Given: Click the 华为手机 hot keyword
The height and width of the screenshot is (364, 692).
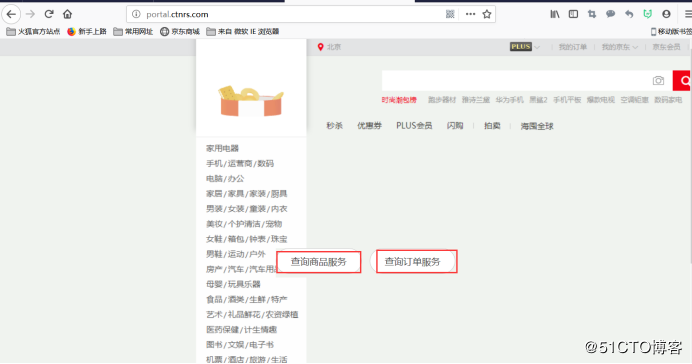Looking at the screenshot, I should click(x=509, y=100).
